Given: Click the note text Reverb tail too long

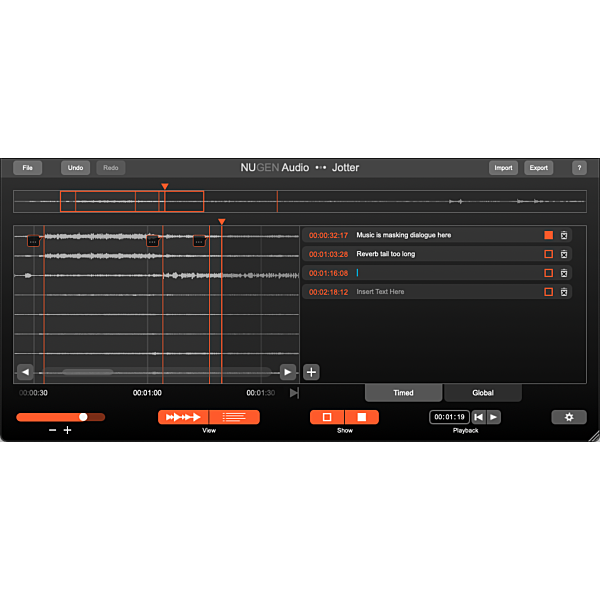Looking at the screenshot, I should point(386,254).
